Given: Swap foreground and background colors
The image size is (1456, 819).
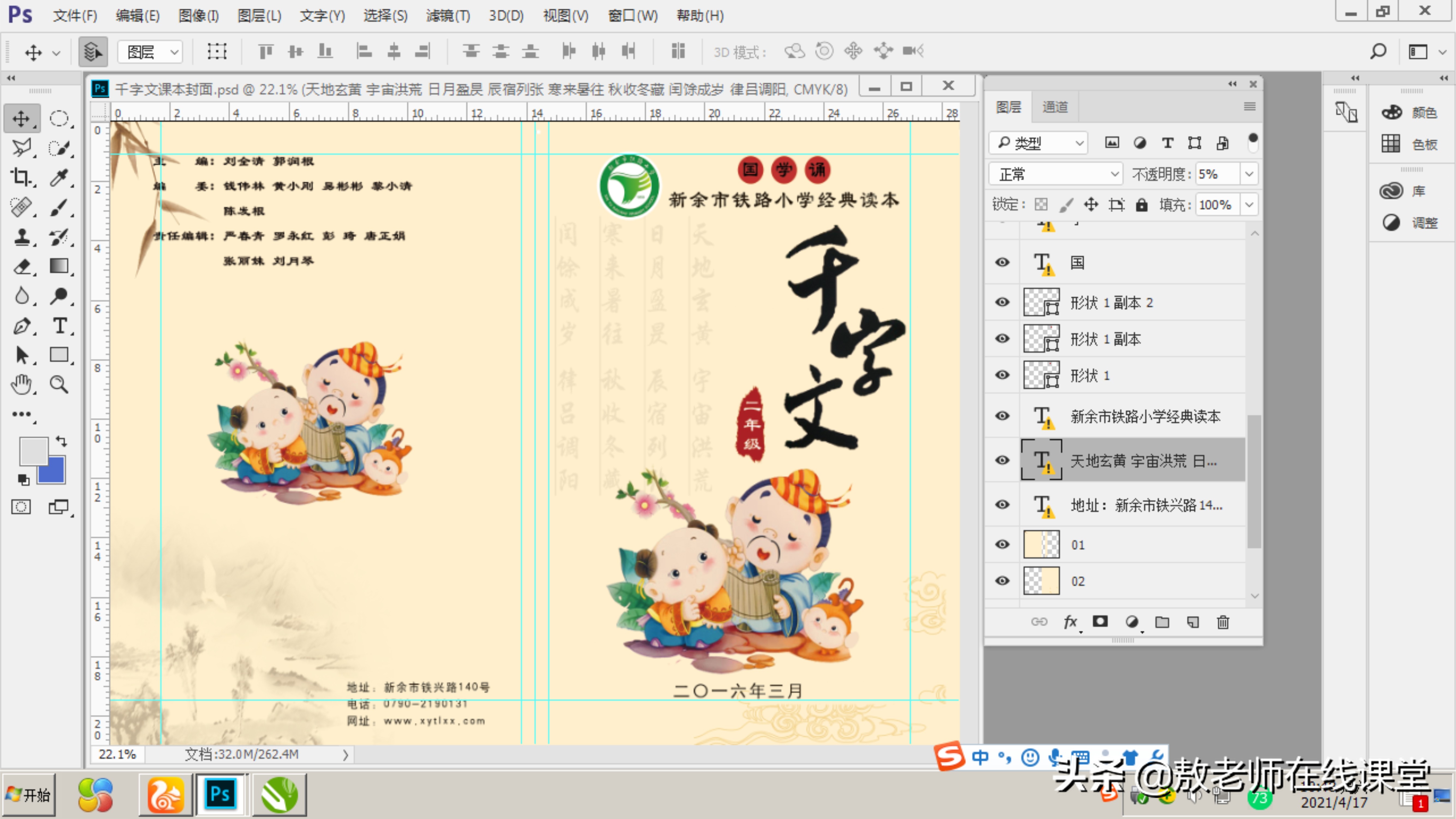Looking at the screenshot, I should pyautogui.click(x=62, y=441).
